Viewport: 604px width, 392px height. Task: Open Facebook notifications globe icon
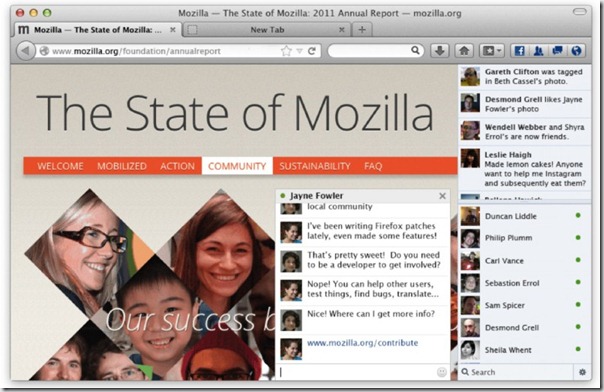click(576, 51)
